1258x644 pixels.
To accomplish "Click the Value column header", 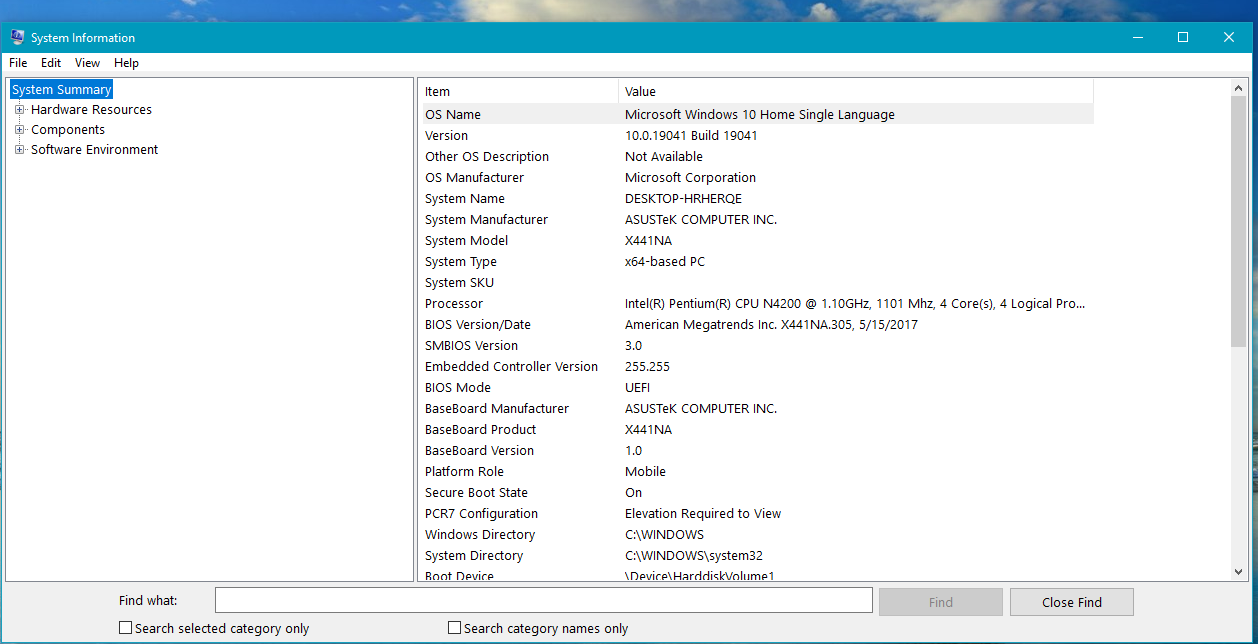I will (x=856, y=91).
